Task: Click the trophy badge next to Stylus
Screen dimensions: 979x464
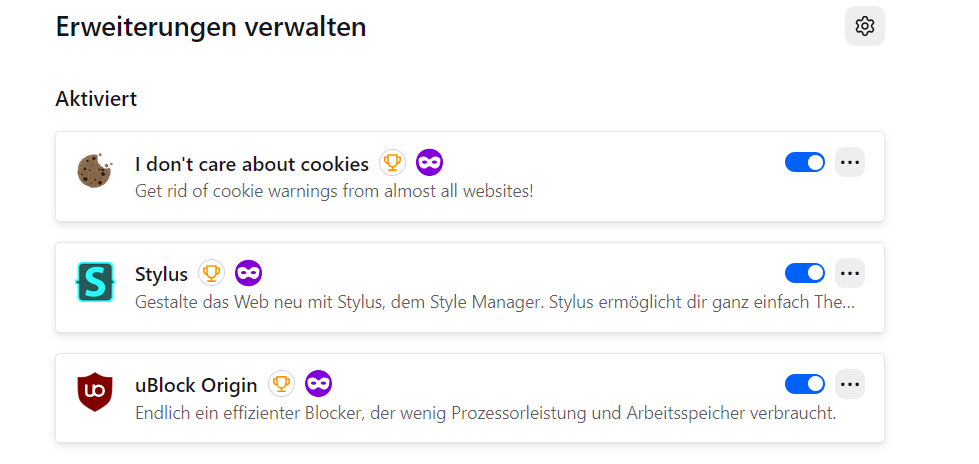Action: tap(211, 273)
